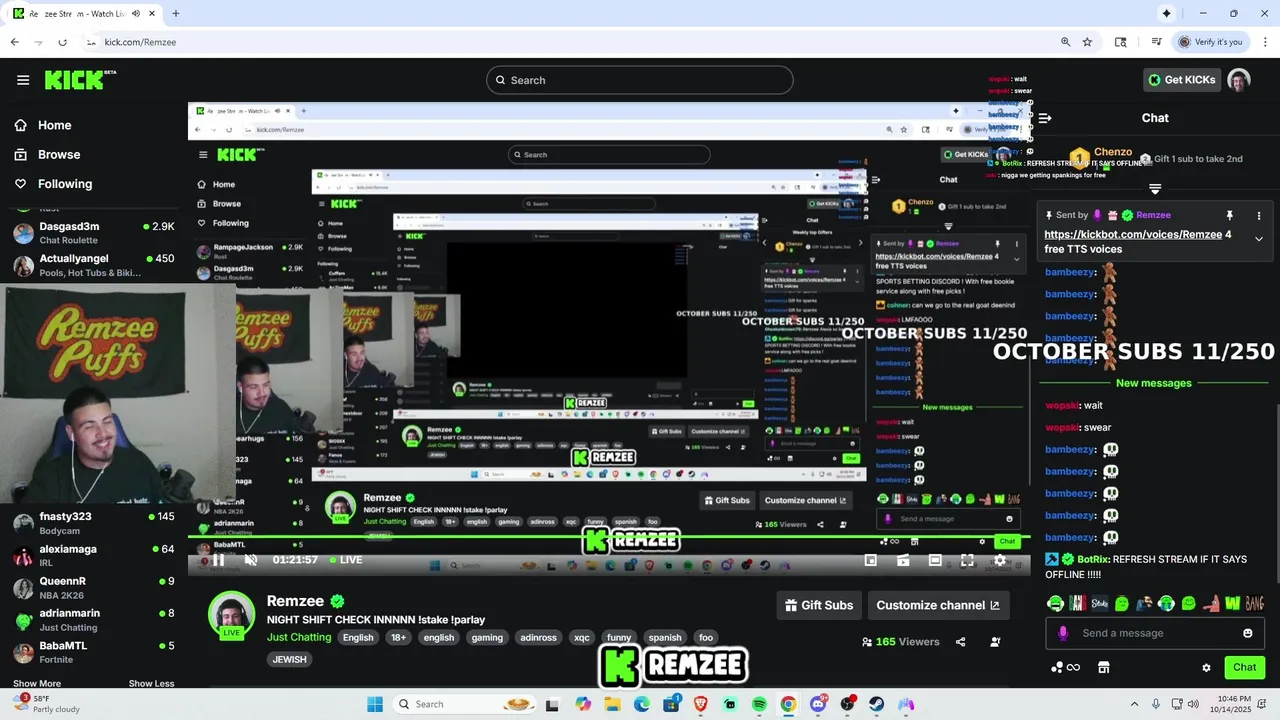Open the user profile avatar menu
This screenshot has width=1280, height=720.
(x=1239, y=80)
